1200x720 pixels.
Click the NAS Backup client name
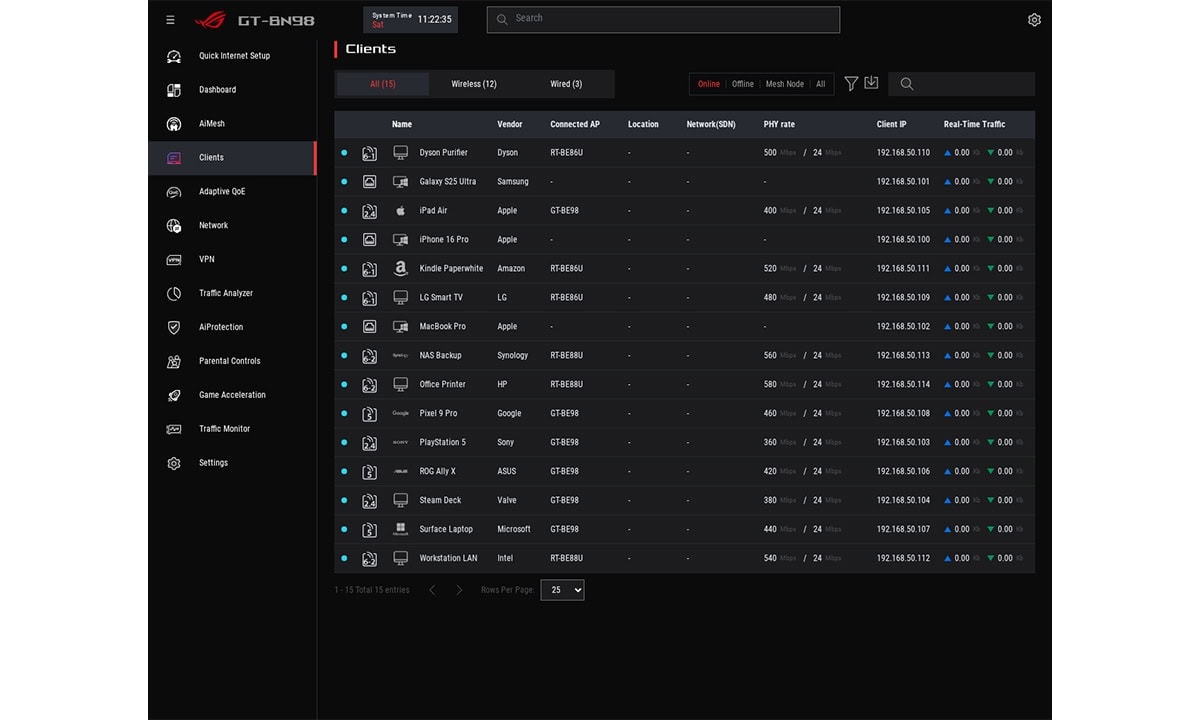pos(441,356)
